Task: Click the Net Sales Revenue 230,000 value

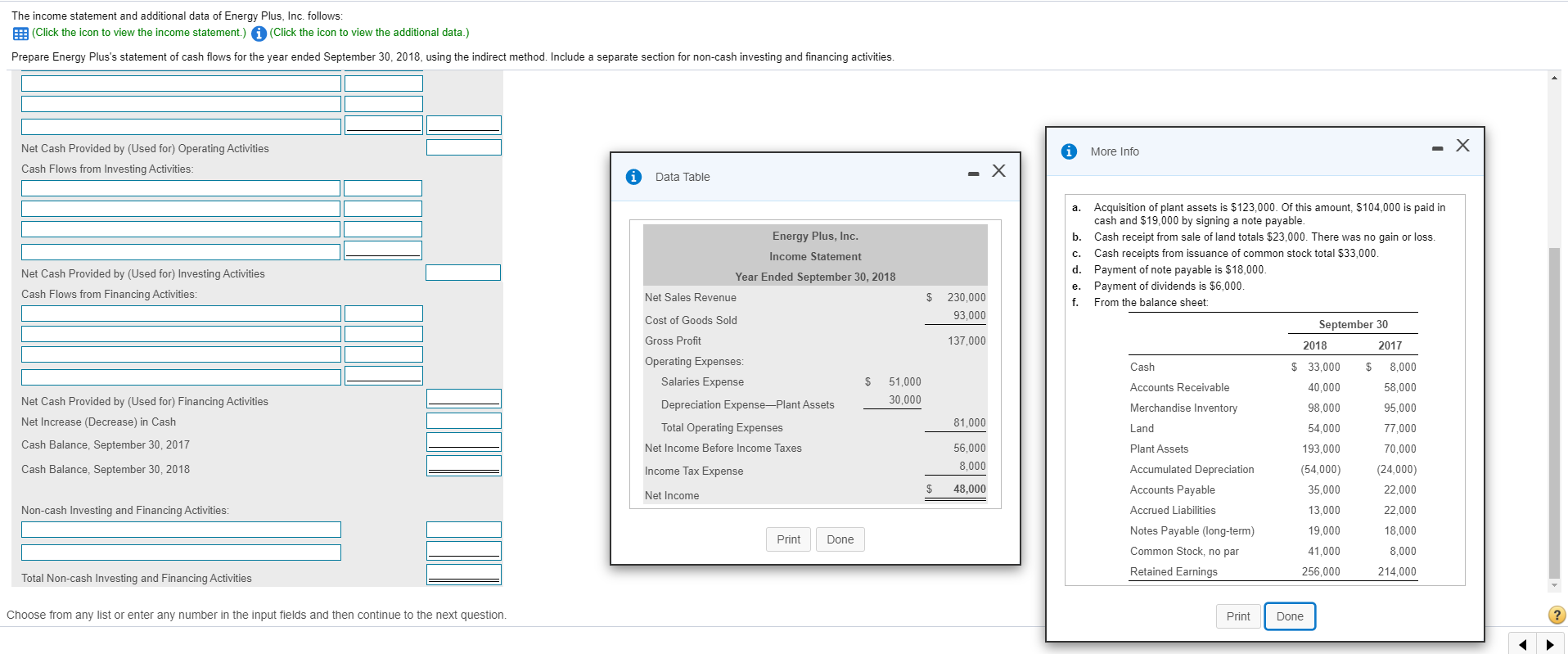Action: click(966, 297)
